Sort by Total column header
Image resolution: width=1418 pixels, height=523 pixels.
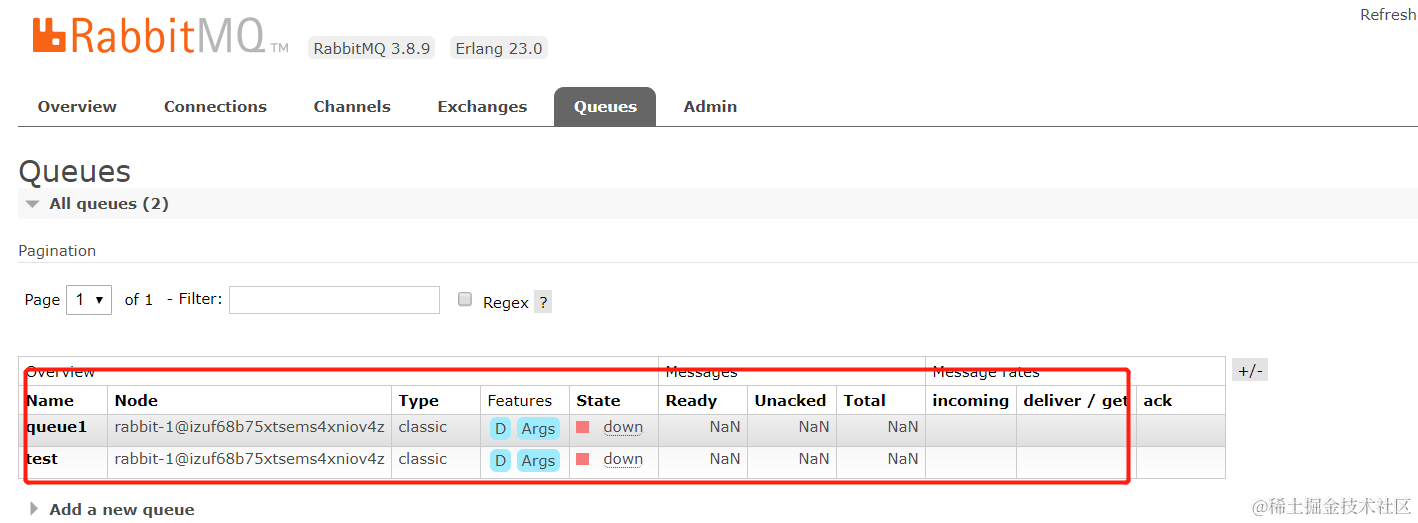click(x=864, y=401)
